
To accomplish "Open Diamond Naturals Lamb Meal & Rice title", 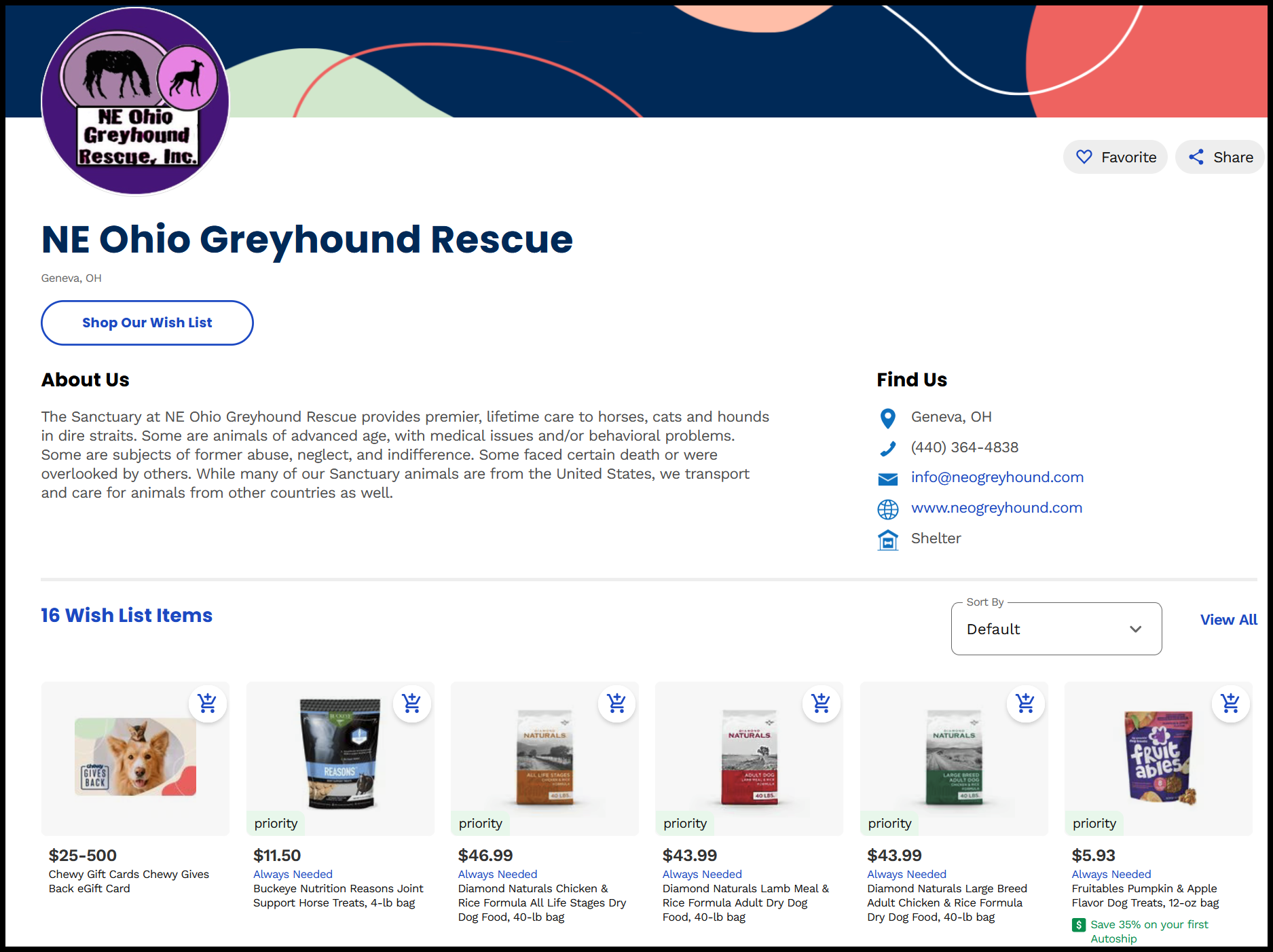I will coord(745,902).
